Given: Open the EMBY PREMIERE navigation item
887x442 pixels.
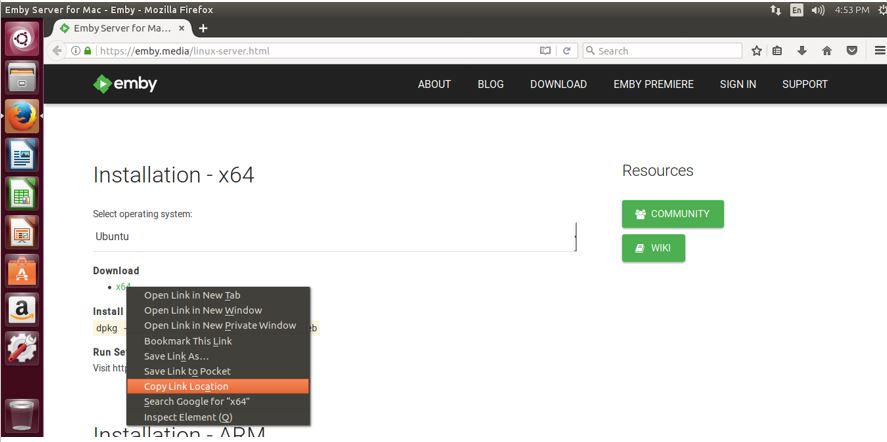Looking at the screenshot, I should tap(653, 84).
